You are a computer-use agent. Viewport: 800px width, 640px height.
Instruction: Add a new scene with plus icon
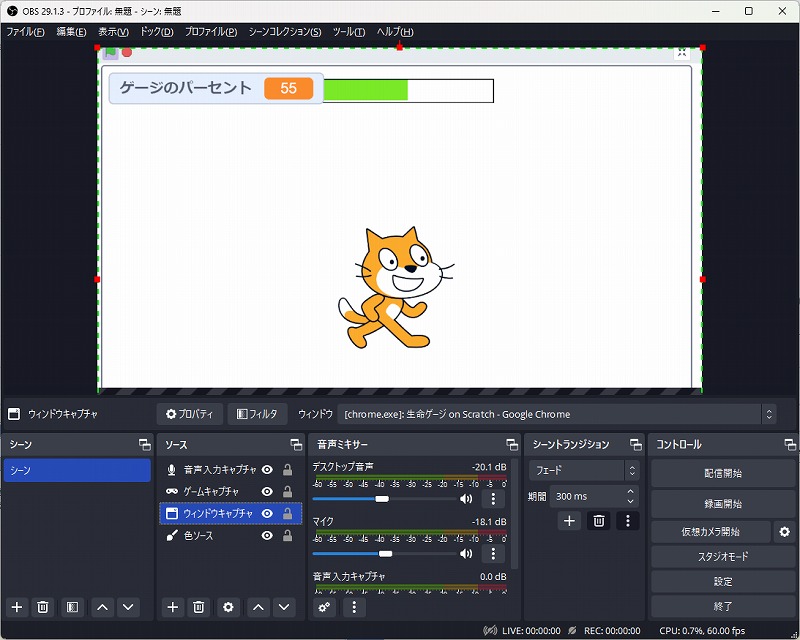pos(17,607)
